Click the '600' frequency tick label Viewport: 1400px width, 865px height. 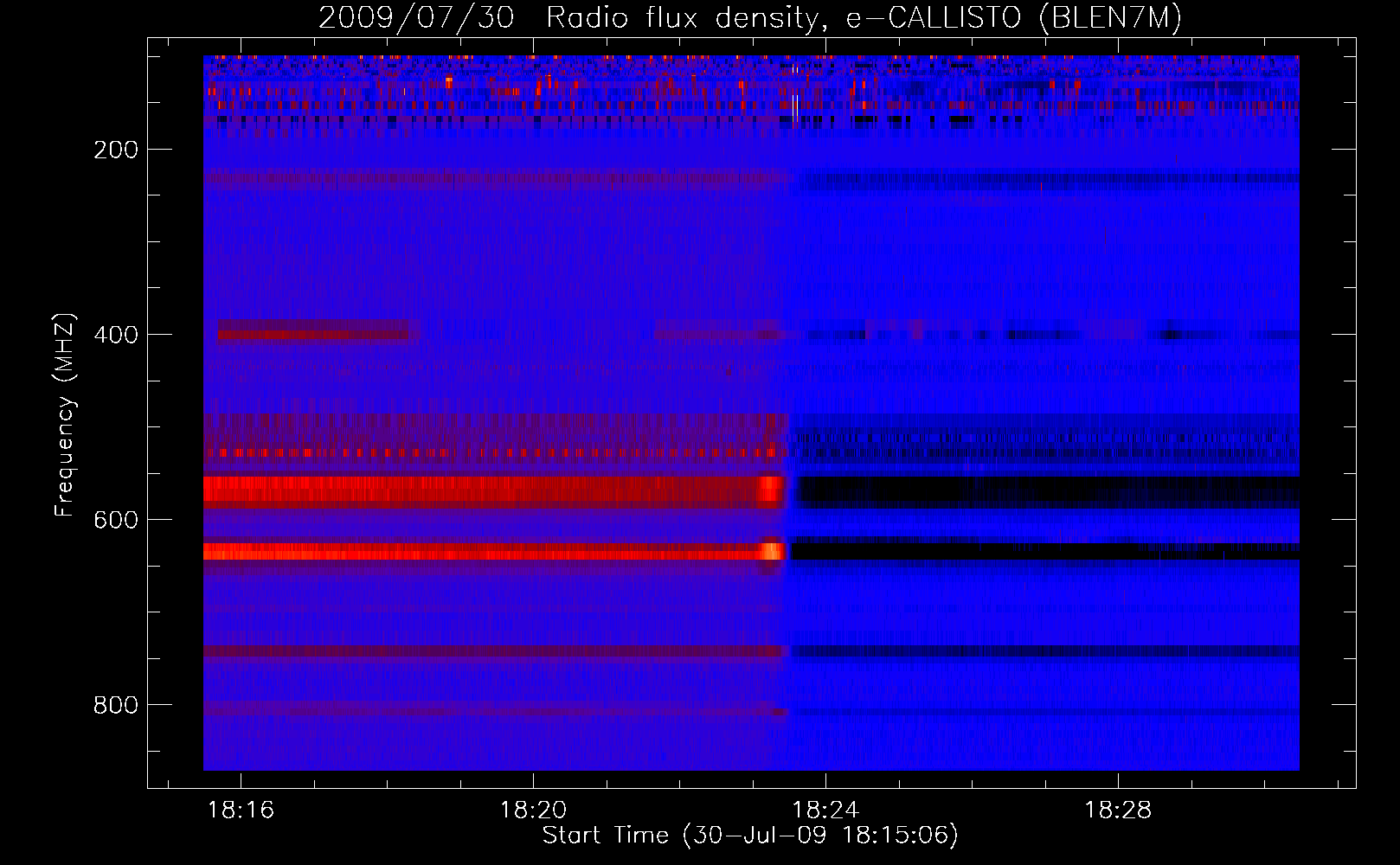[x=116, y=520]
